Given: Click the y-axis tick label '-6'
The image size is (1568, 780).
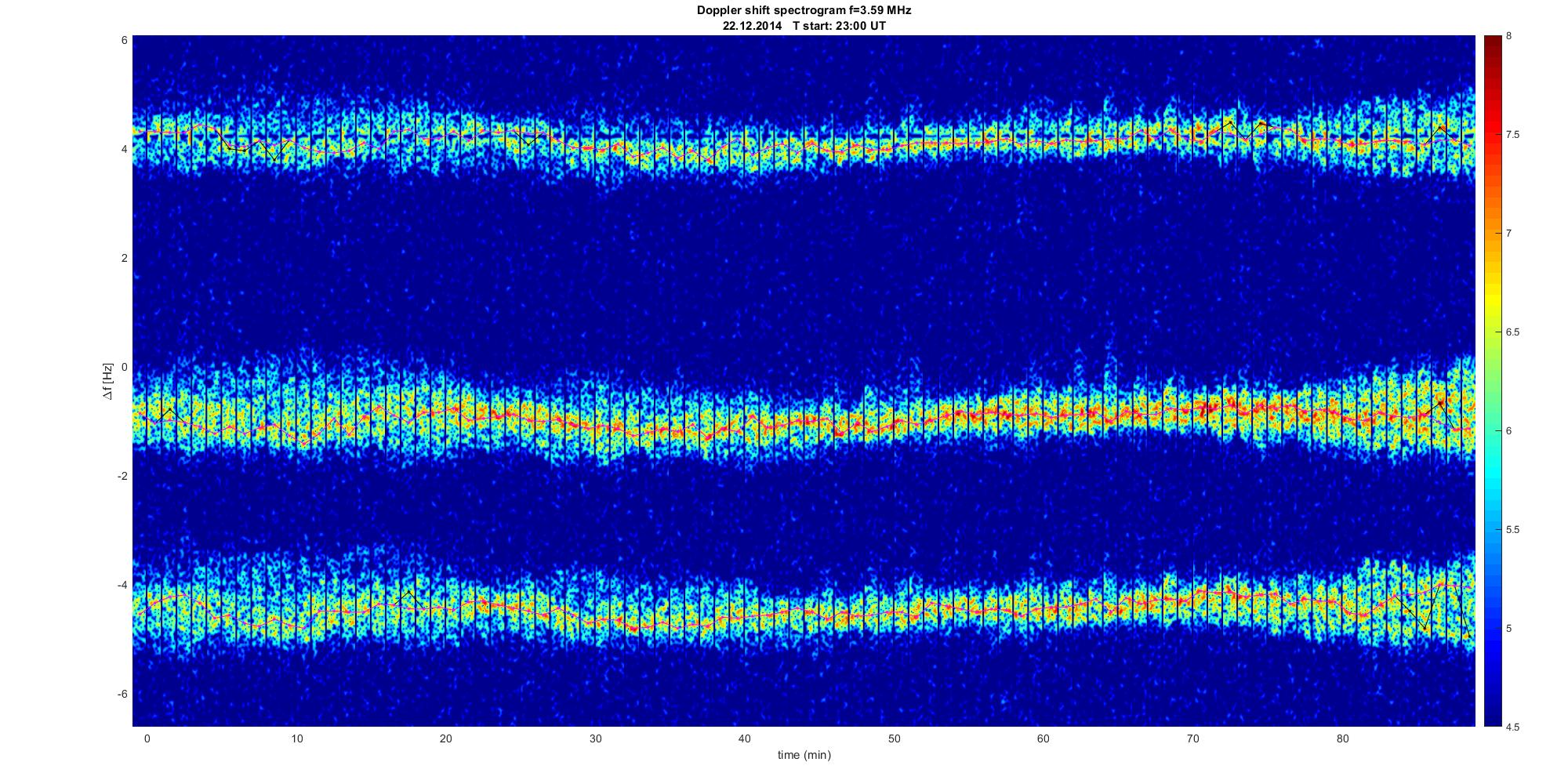Looking at the screenshot, I should coord(122,694).
